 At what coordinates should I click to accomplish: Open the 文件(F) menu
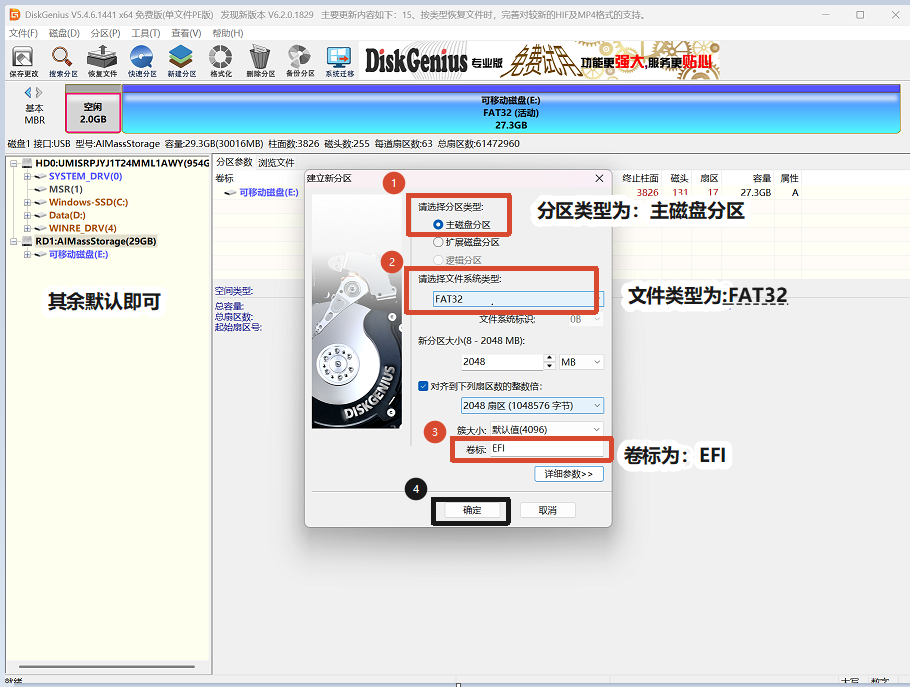coord(23,33)
